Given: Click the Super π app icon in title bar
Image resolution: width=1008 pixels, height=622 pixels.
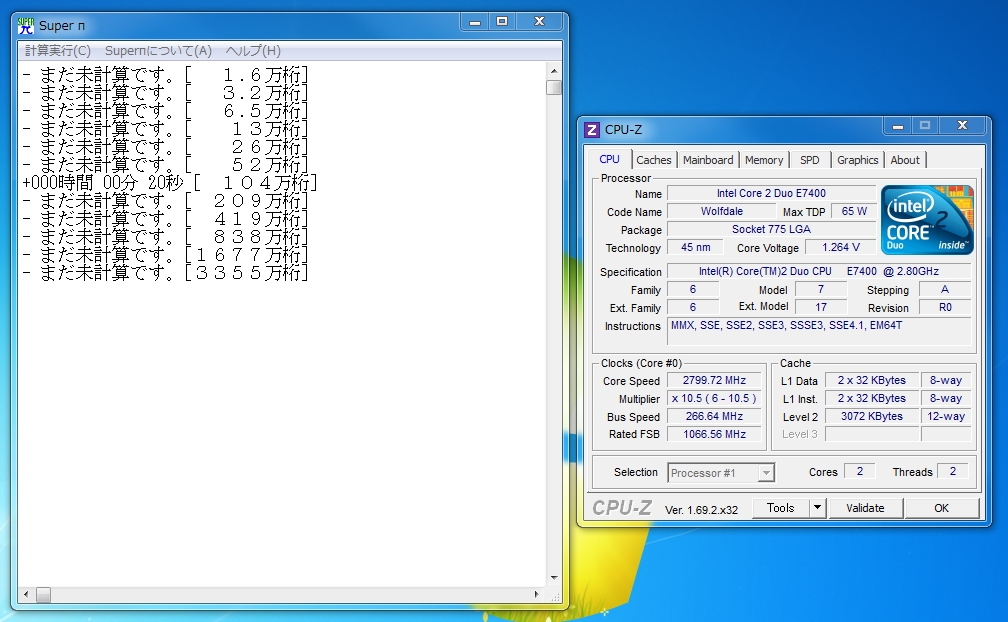Looking at the screenshot, I should pos(26,25).
